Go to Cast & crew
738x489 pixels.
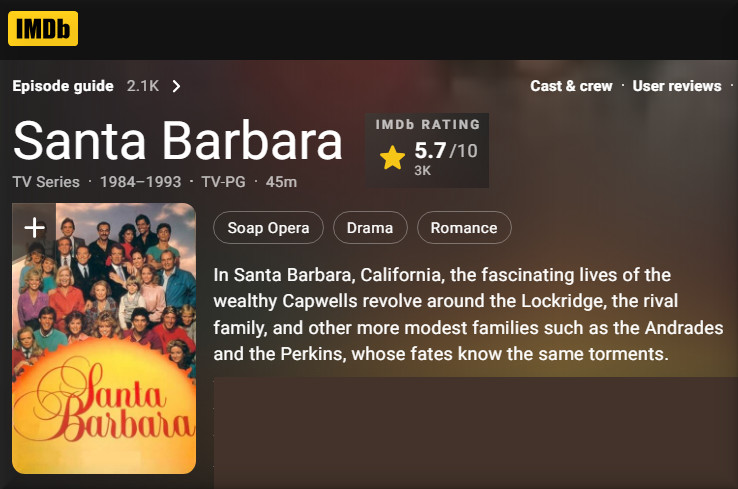[x=571, y=86]
